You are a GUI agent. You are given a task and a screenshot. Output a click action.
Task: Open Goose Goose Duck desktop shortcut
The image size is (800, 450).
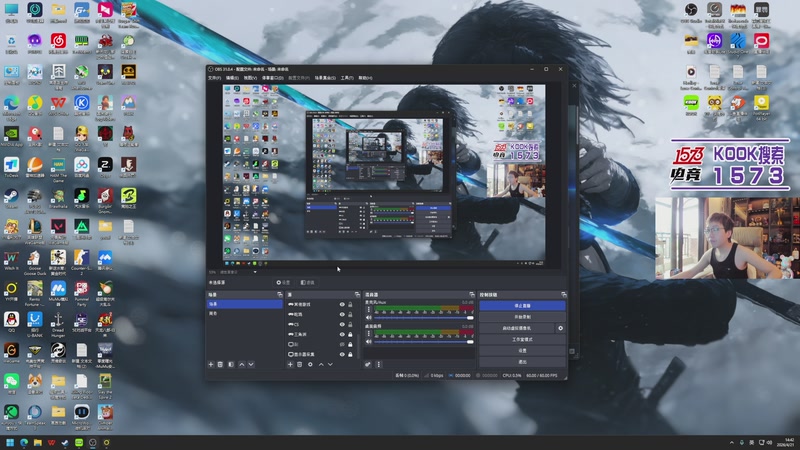pyautogui.click(x=35, y=261)
